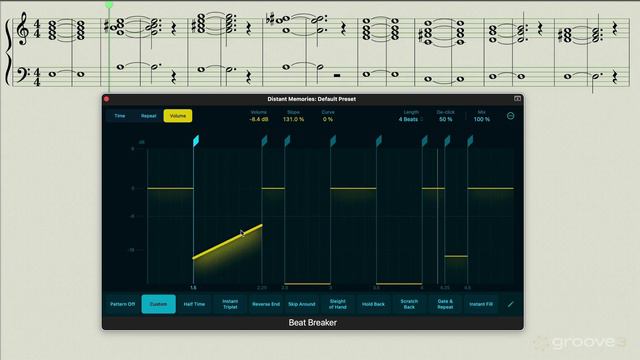Choose the Custom pattern preset
Screen dimensions: 640x360
point(158,304)
